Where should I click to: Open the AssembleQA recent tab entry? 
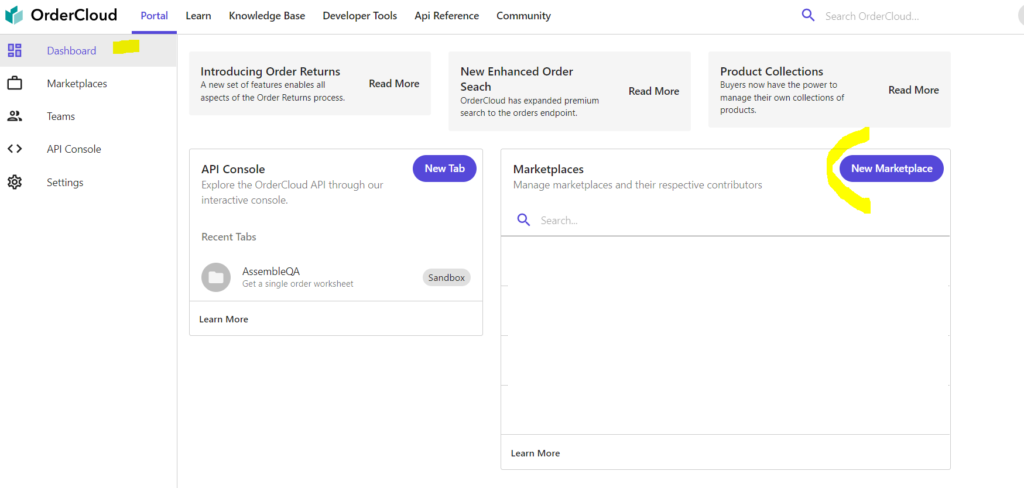coord(336,278)
